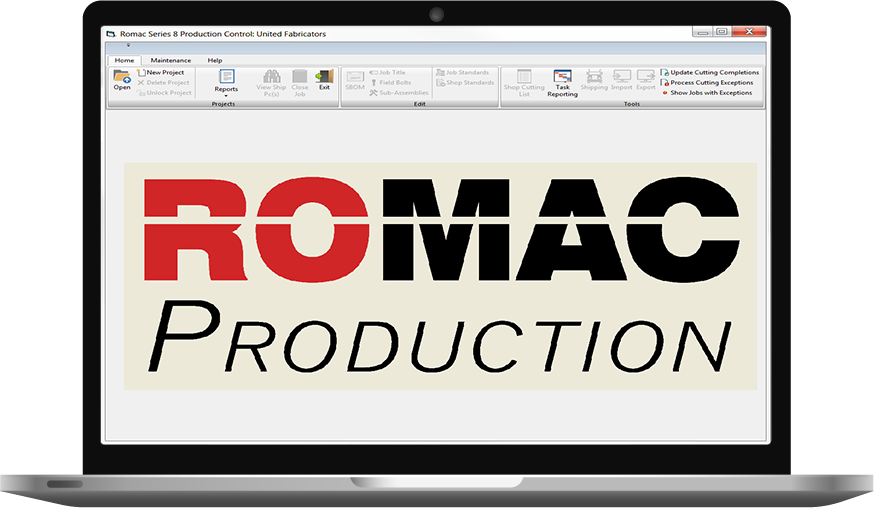Open the Help ribbon tab
Screen dimensions: 874x508
(x=215, y=60)
